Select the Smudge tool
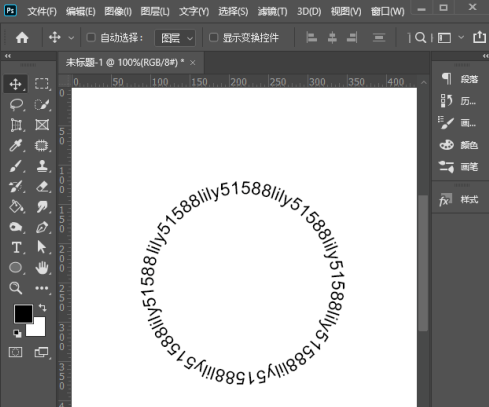The width and height of the screenshot is (489, 407). pyautogui.click(x=42, y=207)
